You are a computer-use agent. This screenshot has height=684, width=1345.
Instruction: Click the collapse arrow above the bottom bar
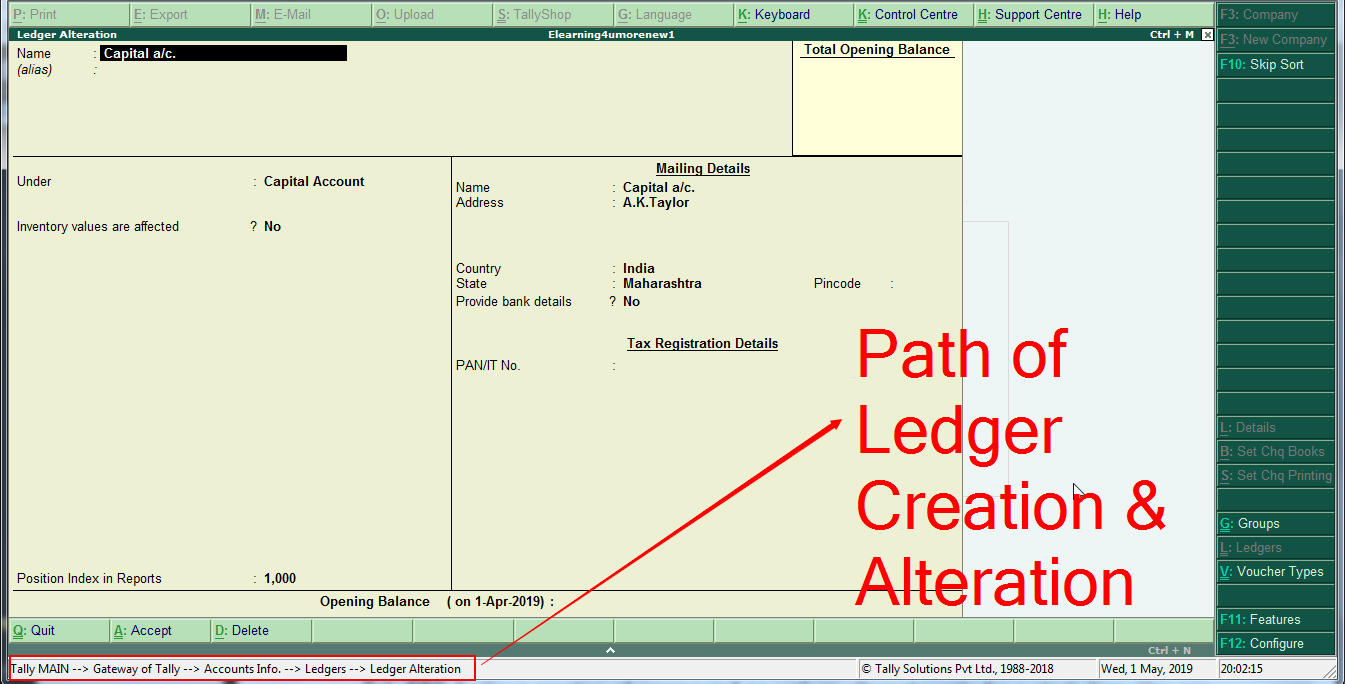pos(609,648)
